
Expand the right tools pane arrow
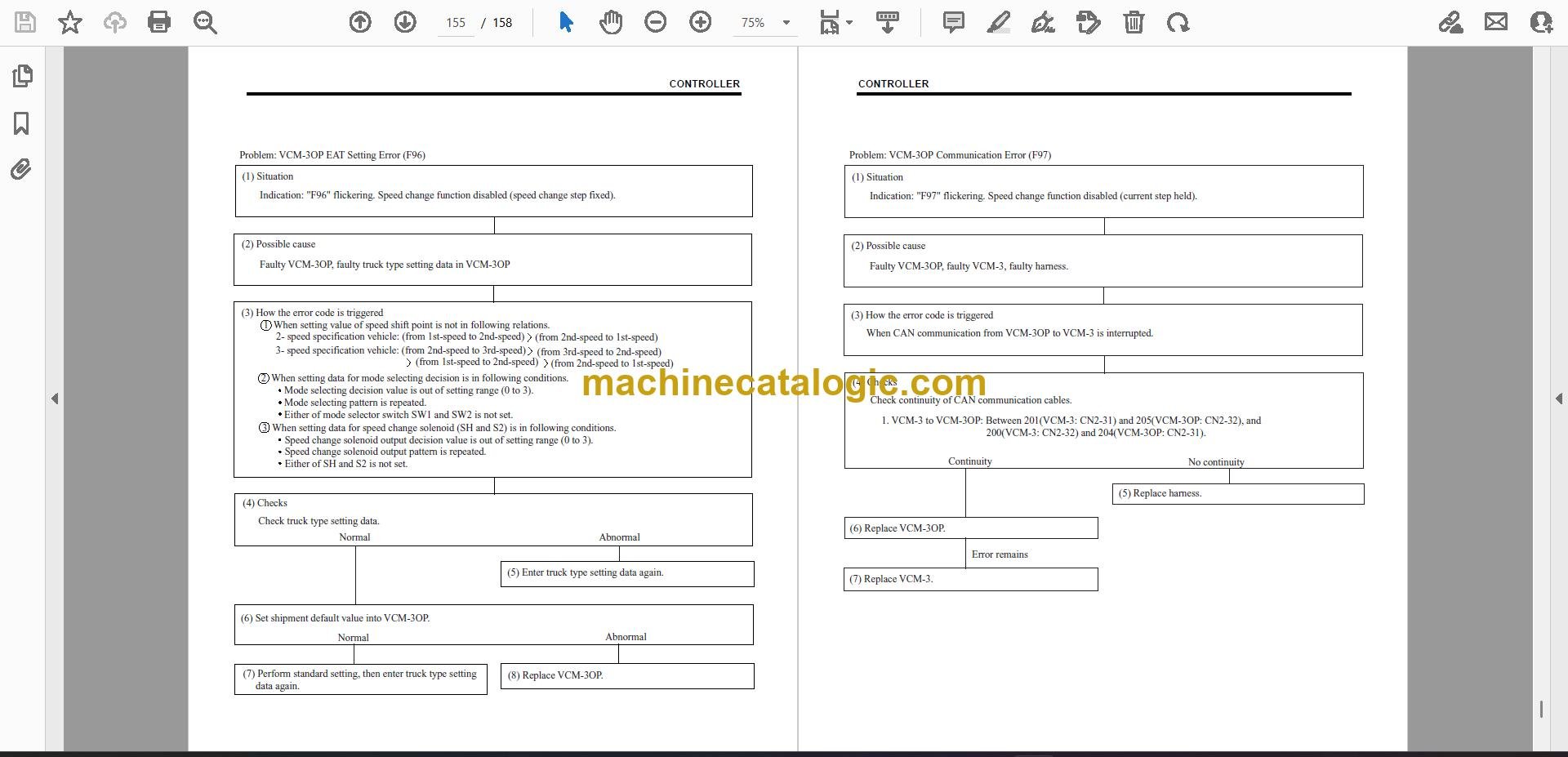point(1558,399)
